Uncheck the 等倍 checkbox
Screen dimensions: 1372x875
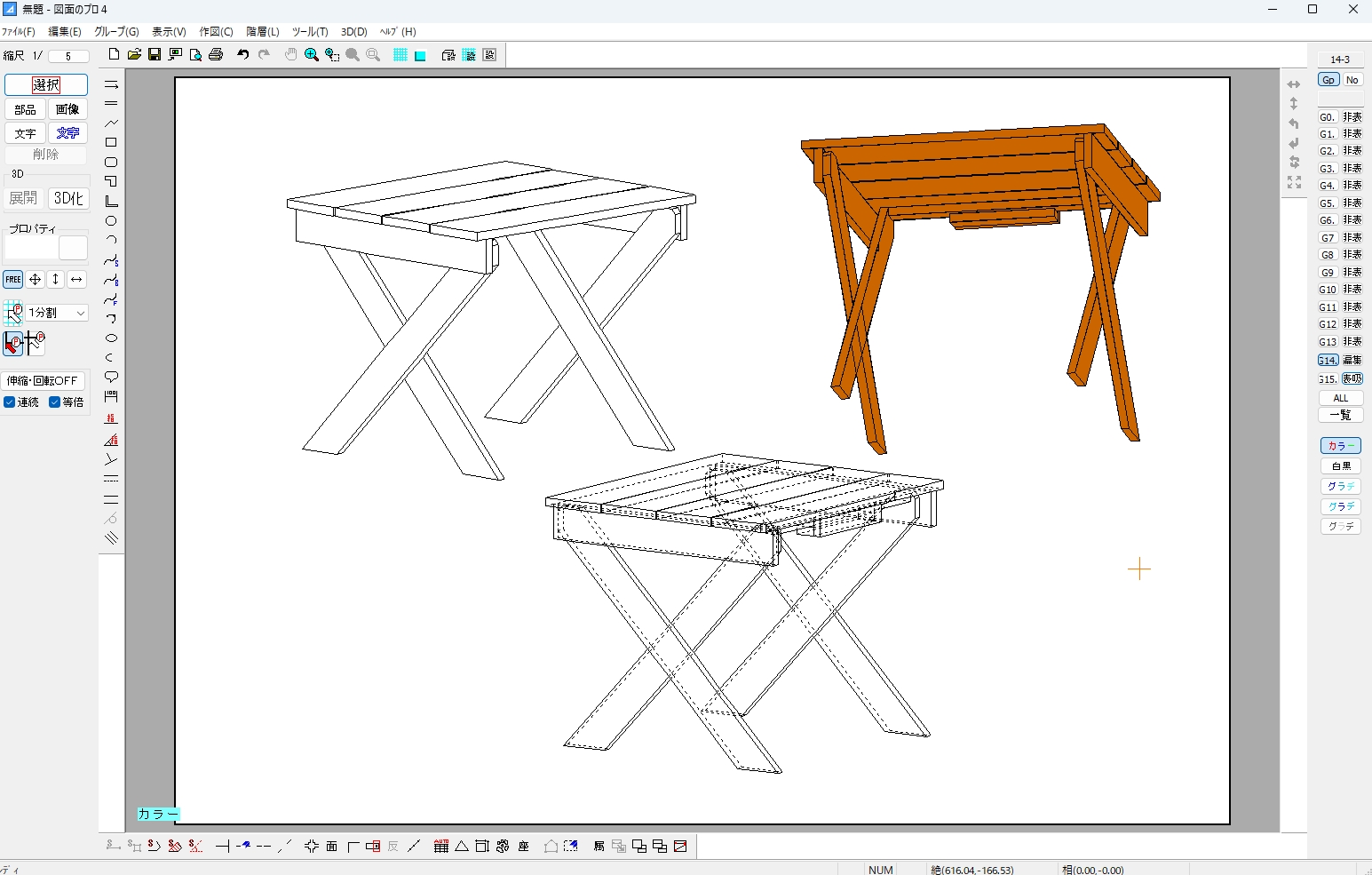[x=54, y=402]
